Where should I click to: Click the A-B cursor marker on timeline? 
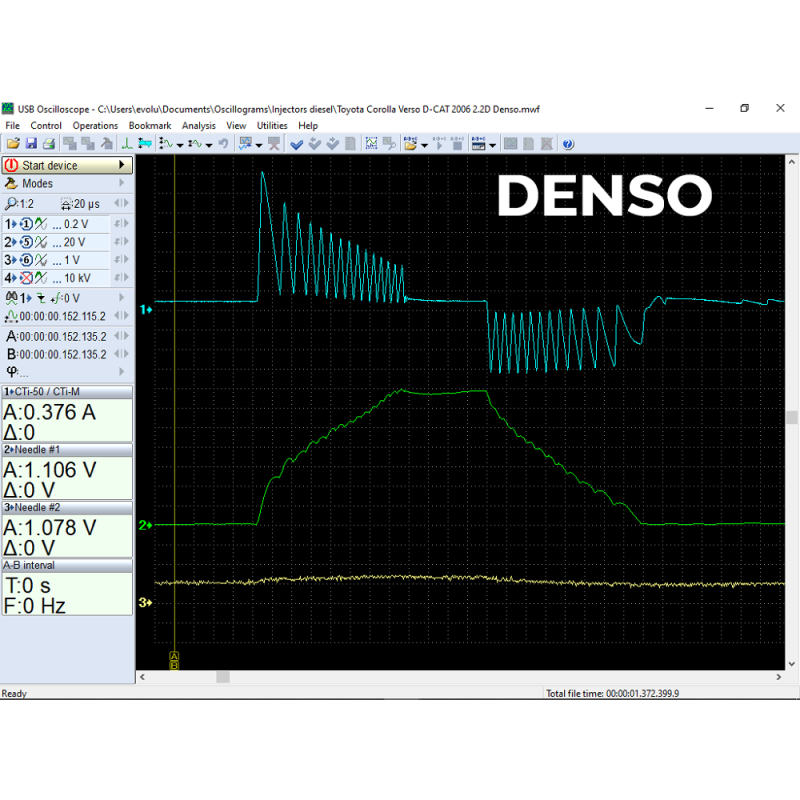(x=174, y=659)
